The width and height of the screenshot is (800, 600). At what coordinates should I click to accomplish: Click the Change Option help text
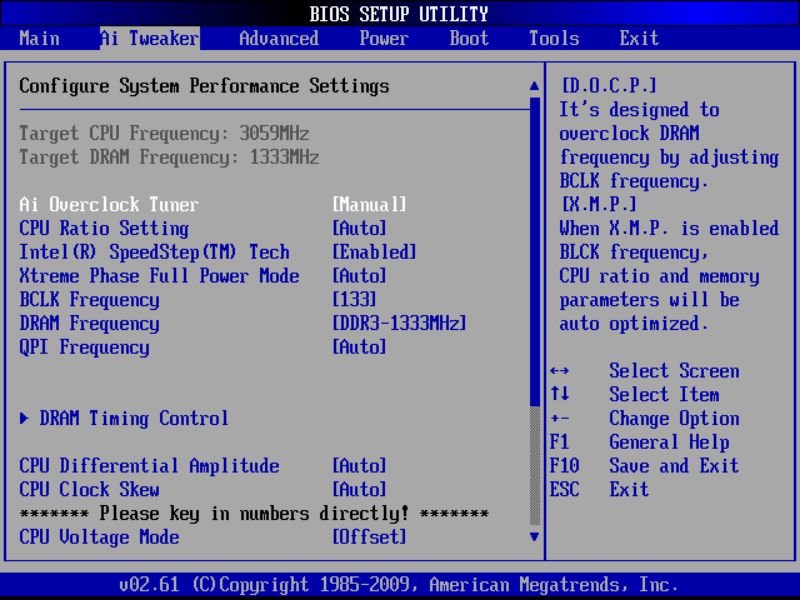coord(674,418)
